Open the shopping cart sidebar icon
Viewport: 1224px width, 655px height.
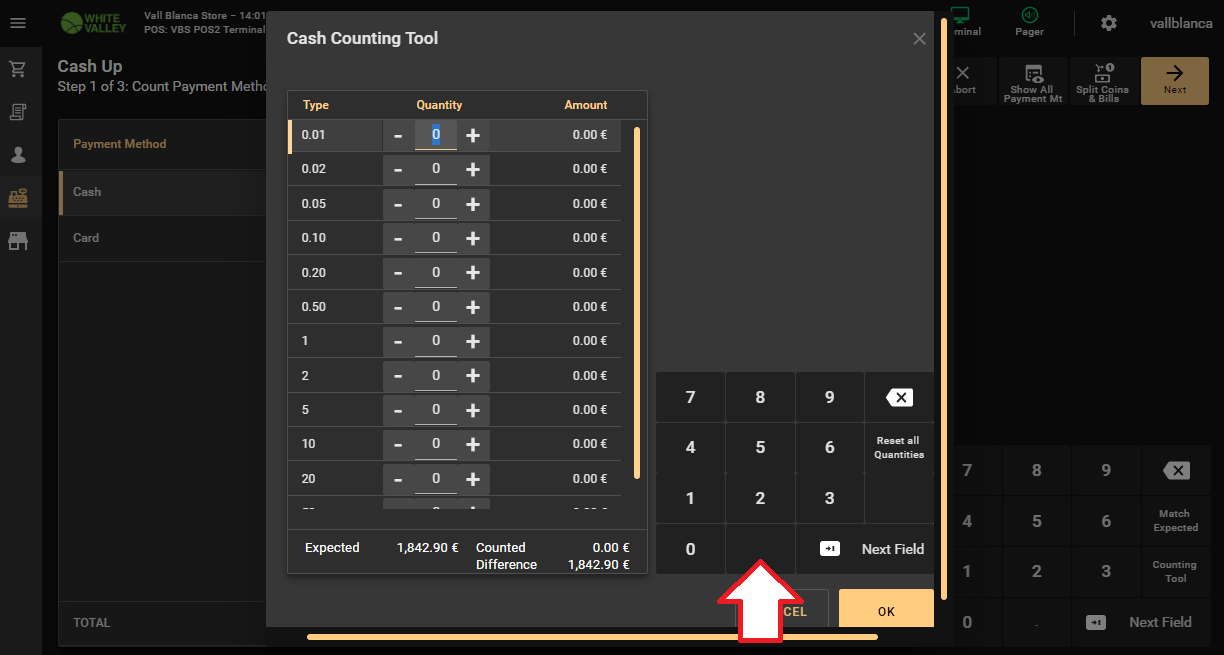point(17,69)
